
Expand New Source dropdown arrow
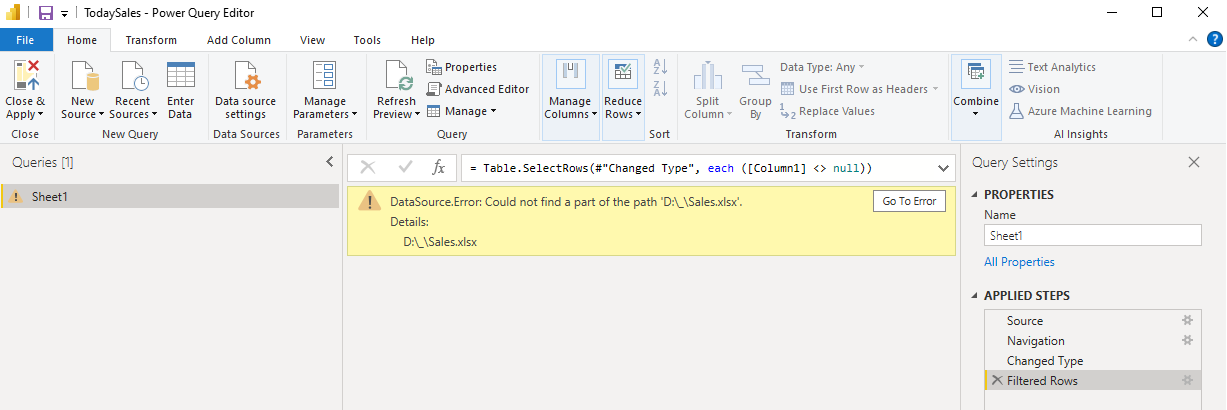coord(100,115)
